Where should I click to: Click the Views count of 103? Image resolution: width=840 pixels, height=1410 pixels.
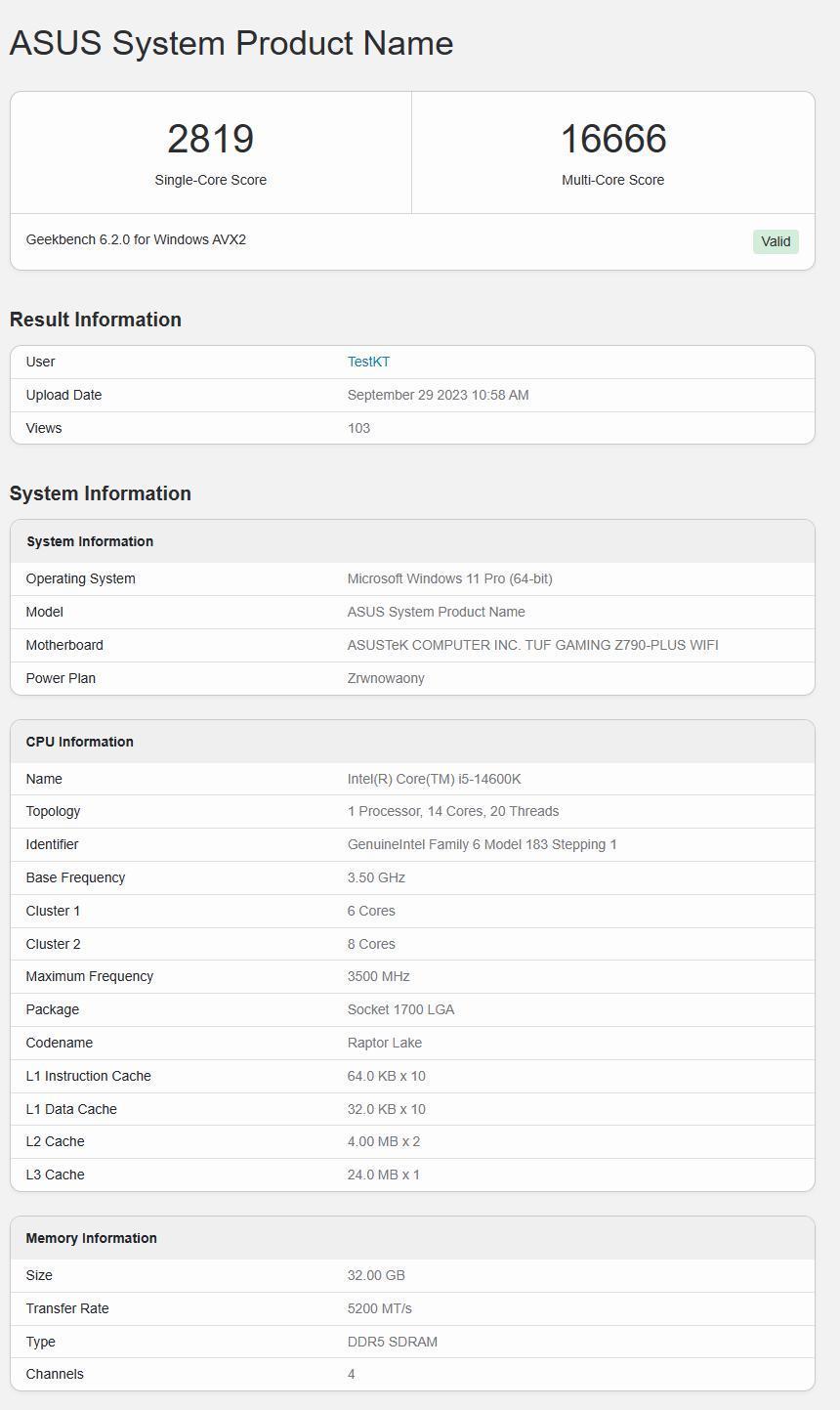[x=358, y=428]
